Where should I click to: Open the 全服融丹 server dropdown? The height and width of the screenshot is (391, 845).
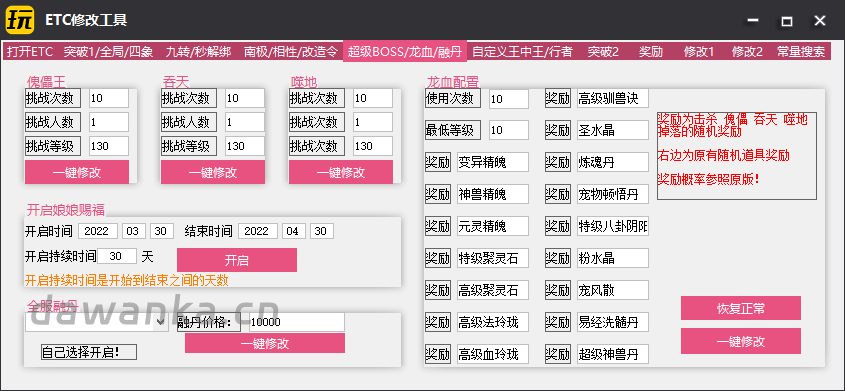pos(96,322)
